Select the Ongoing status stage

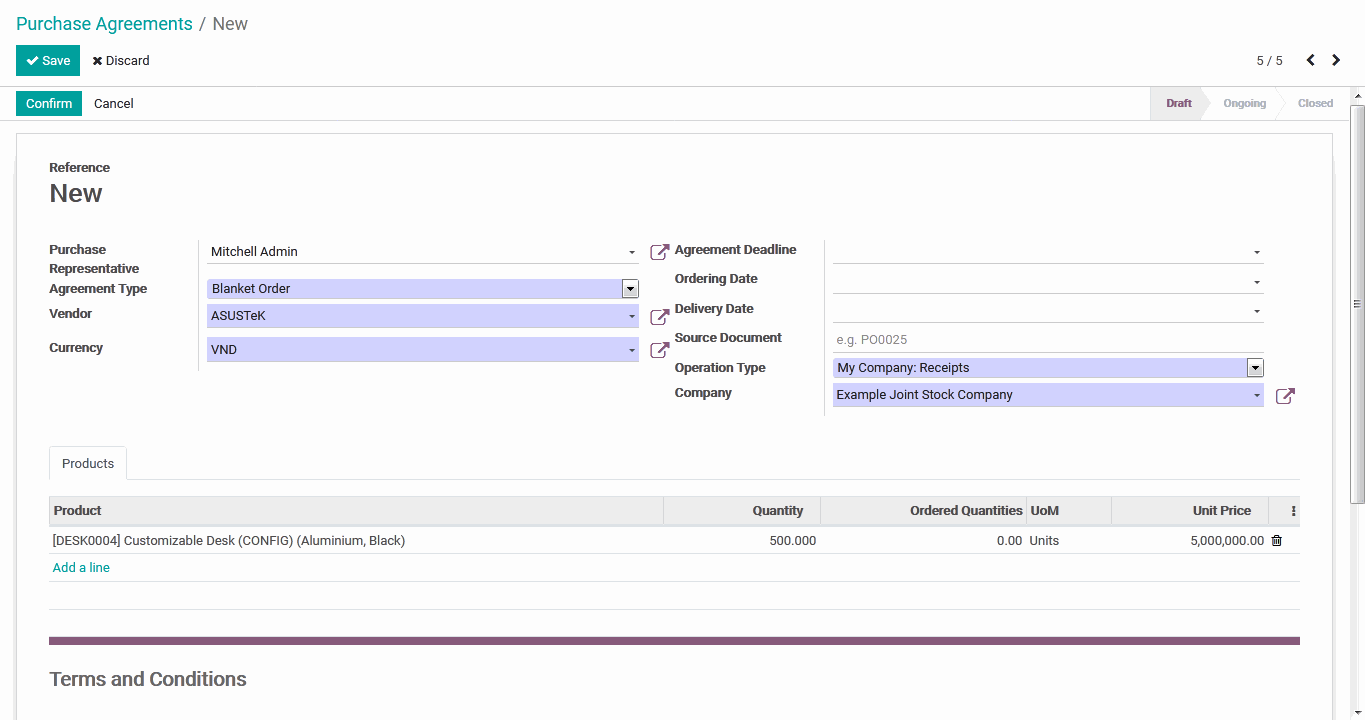pos(1244,104)
